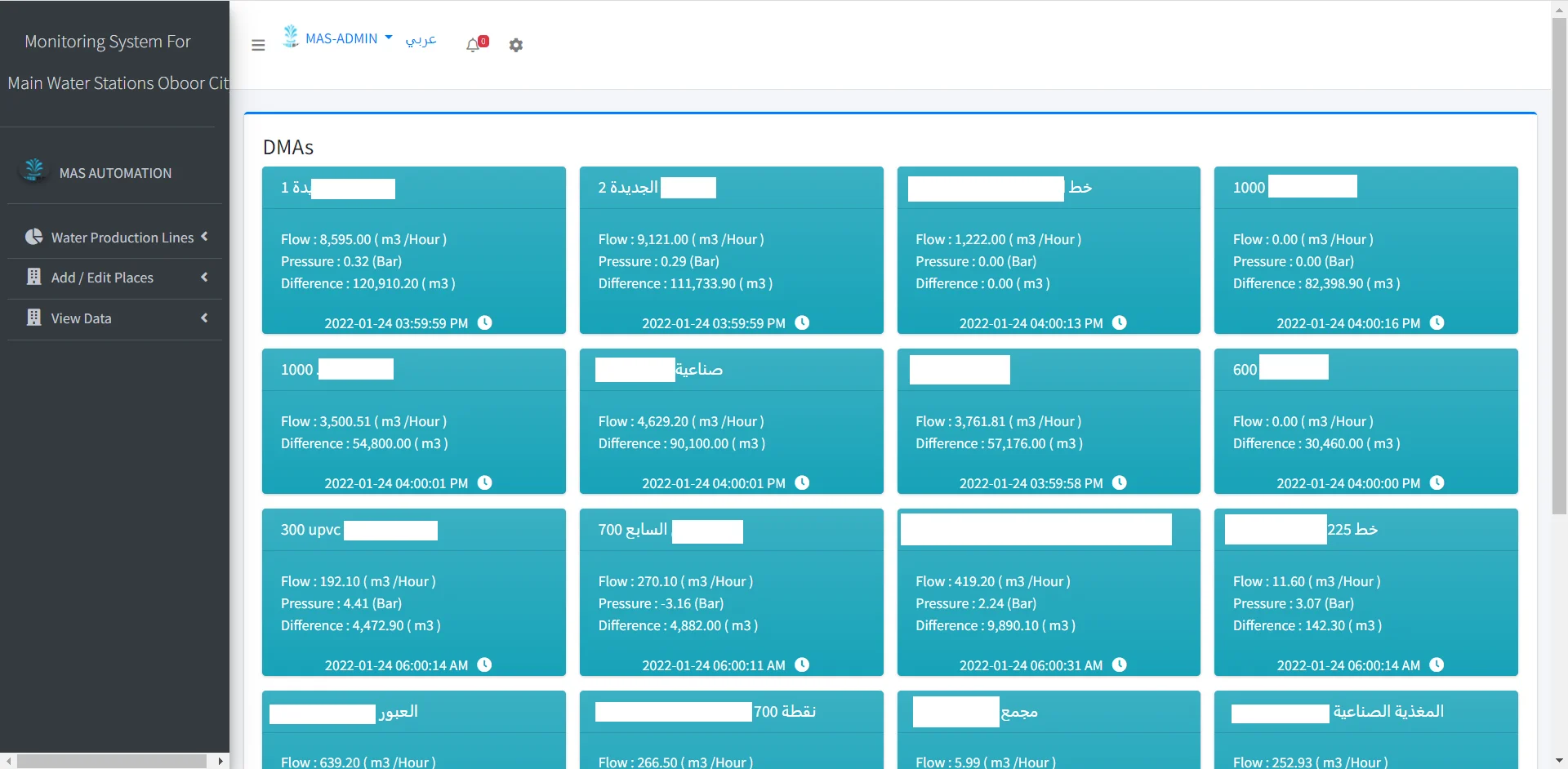The width and height of the screenshot is (1568, 769).
Task: Open the MAS-ADMIN user dropdown
Action: (x=349, y=38)
